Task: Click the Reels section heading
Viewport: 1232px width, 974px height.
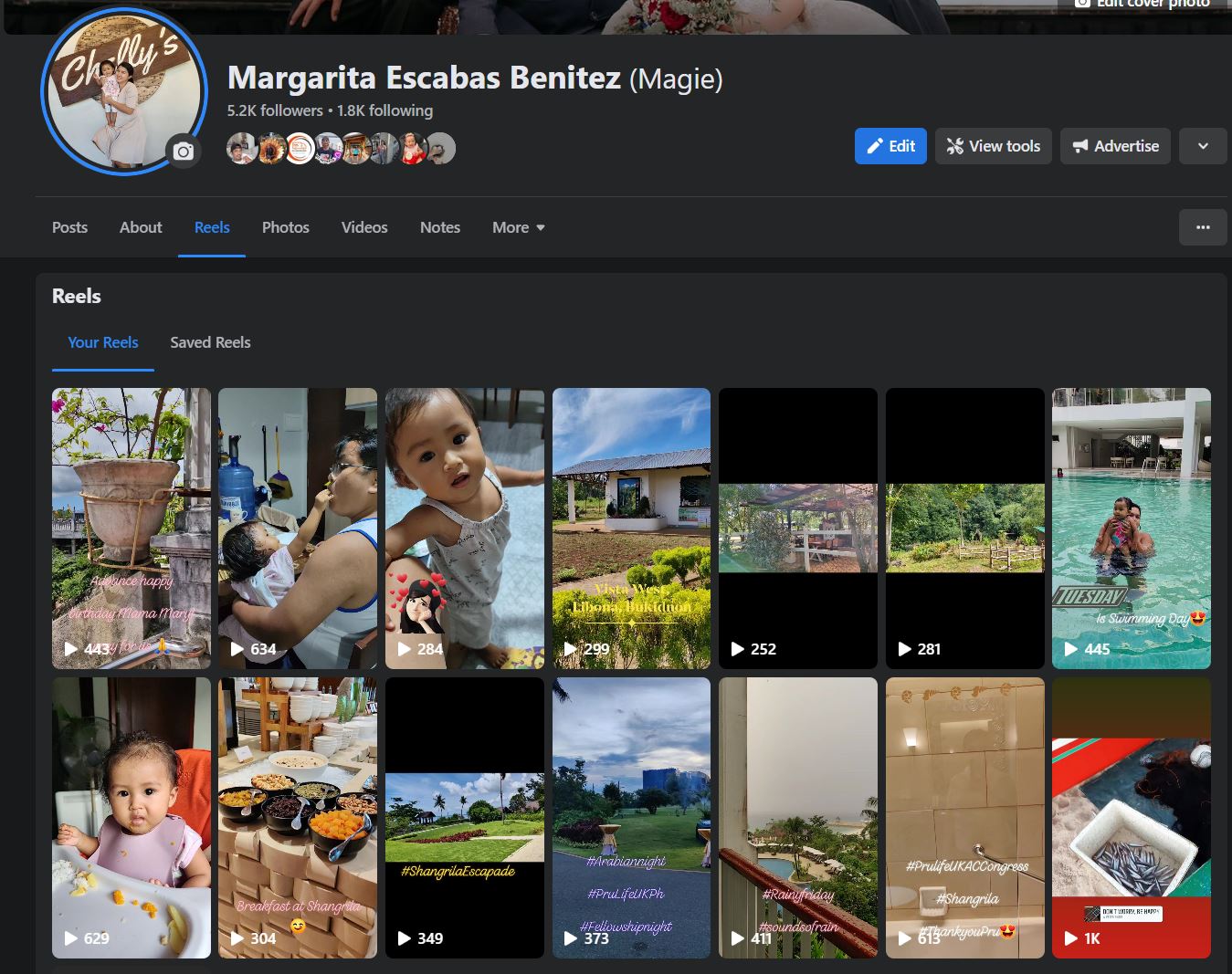Action: coord(77,296)
